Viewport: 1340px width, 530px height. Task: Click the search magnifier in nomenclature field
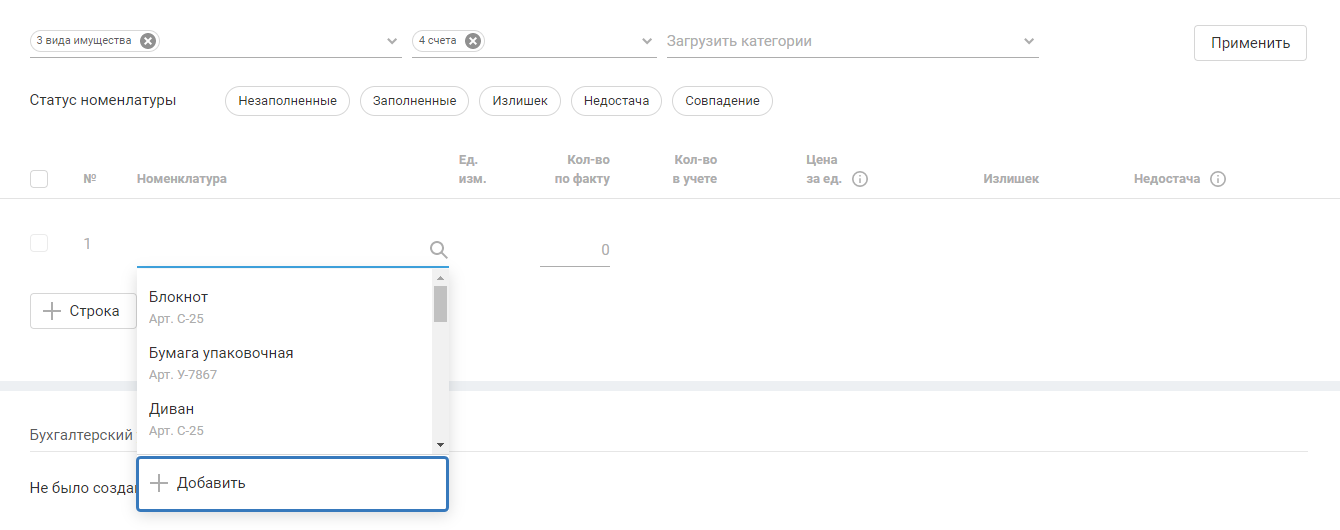(438, 250)
